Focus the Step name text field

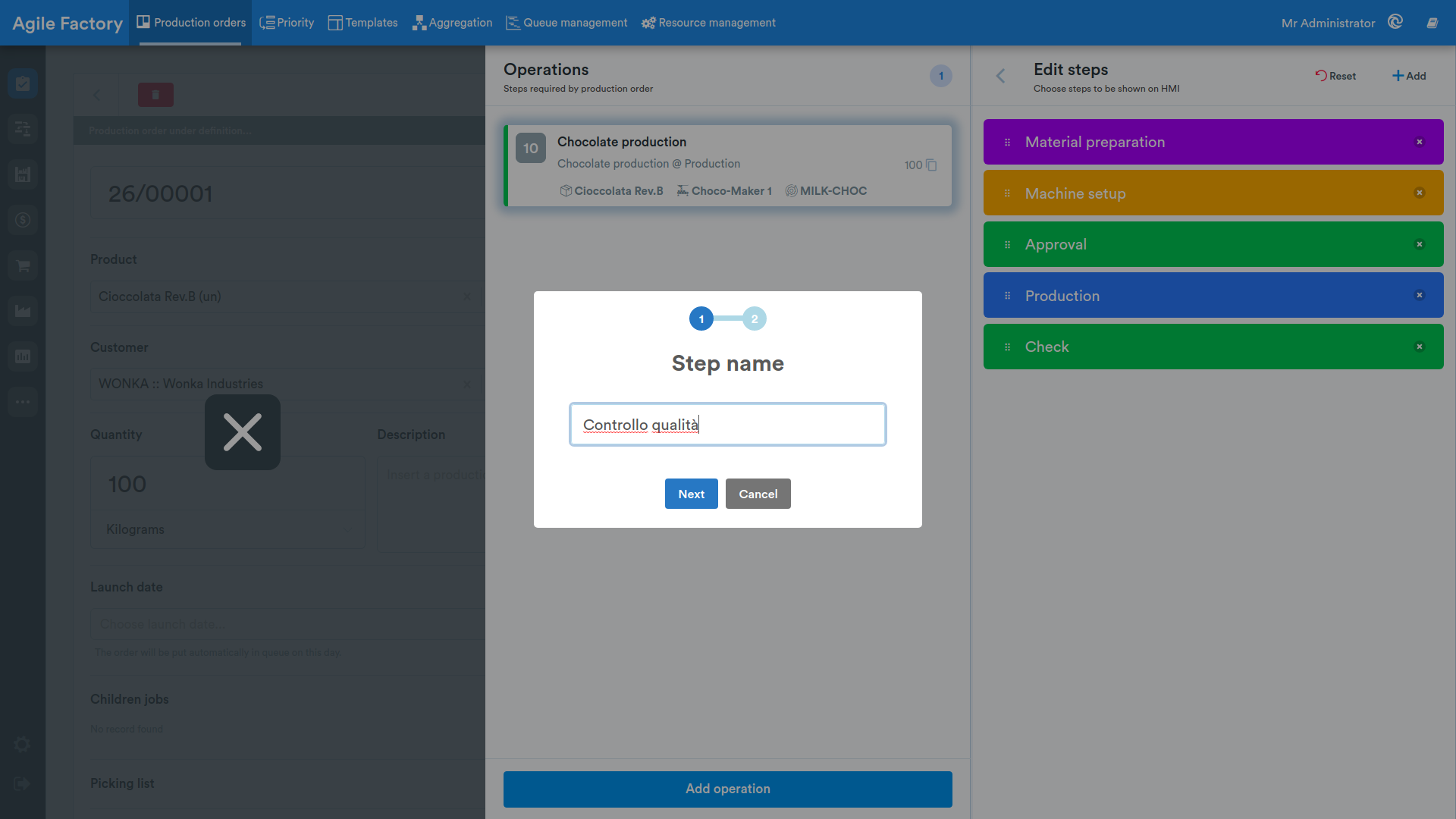(728, 425)
